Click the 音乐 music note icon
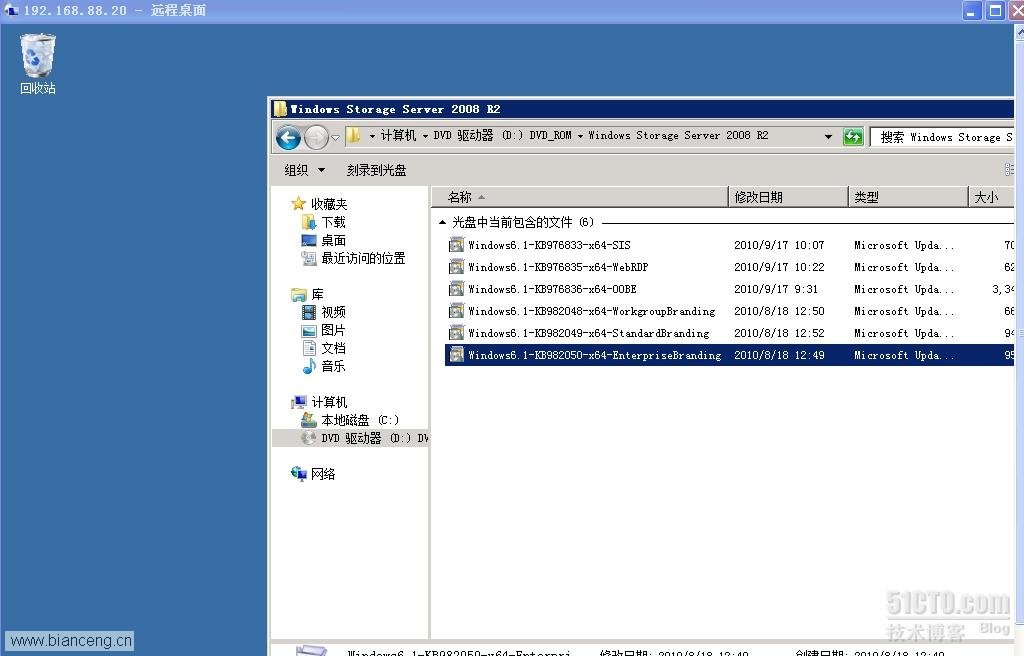 (x=309, y=367)
